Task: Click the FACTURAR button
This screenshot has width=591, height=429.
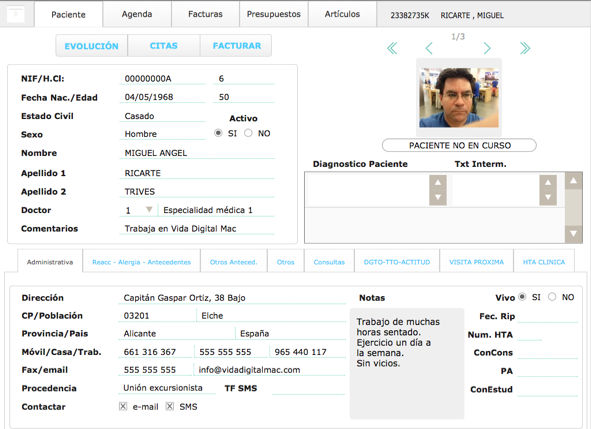Action: coord(237,46)
